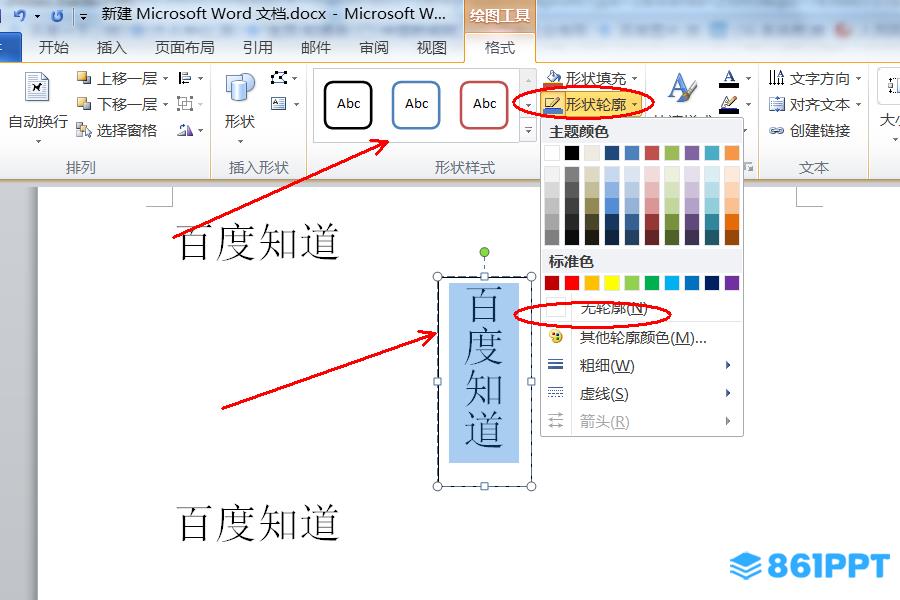Screen dimensions: 900x600
Task: Select the 粗细(W) menu entry
Action: click(x=642, y=365)
